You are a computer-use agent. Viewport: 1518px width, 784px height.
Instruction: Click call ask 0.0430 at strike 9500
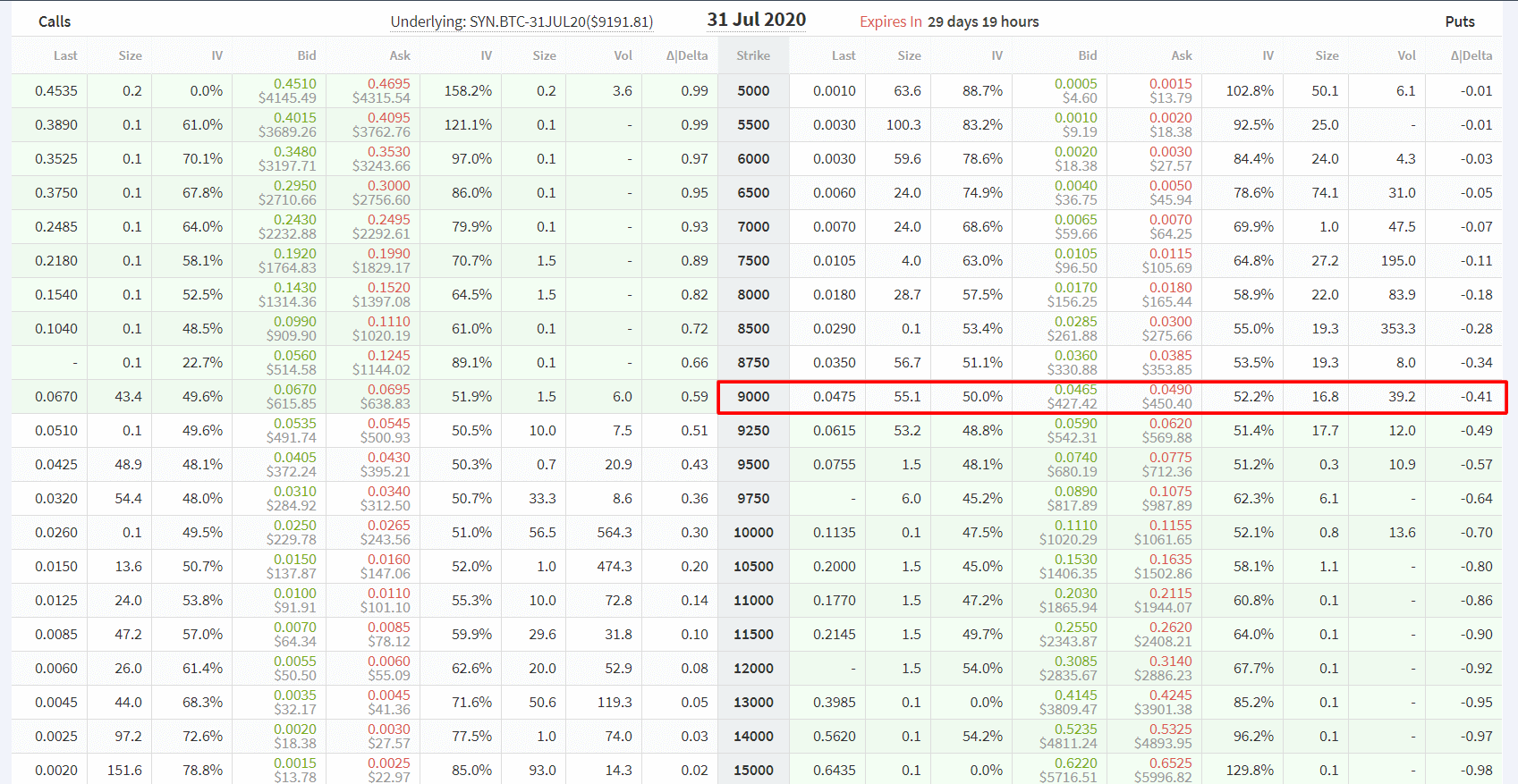389,458
